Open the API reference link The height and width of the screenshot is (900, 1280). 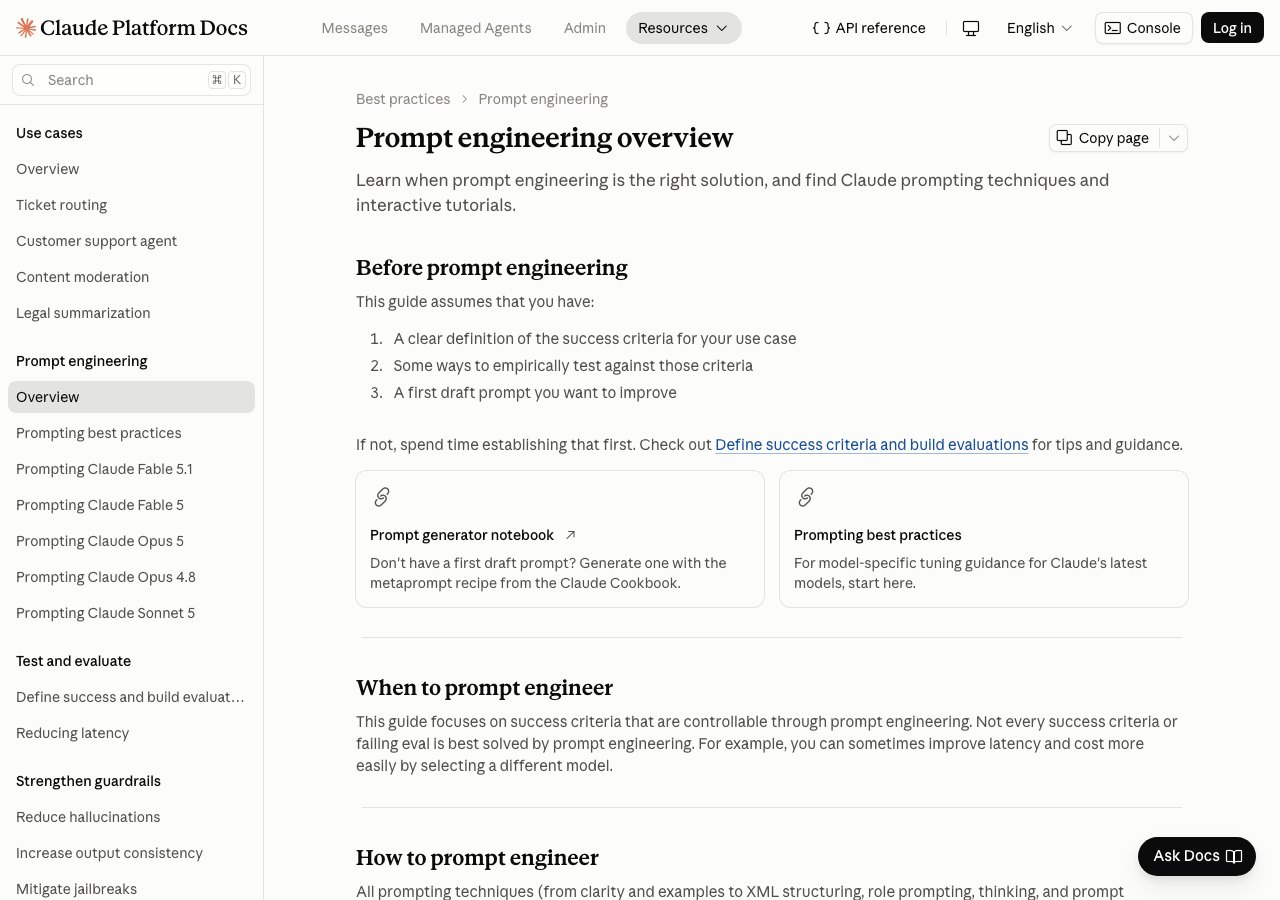pos(869,28)
